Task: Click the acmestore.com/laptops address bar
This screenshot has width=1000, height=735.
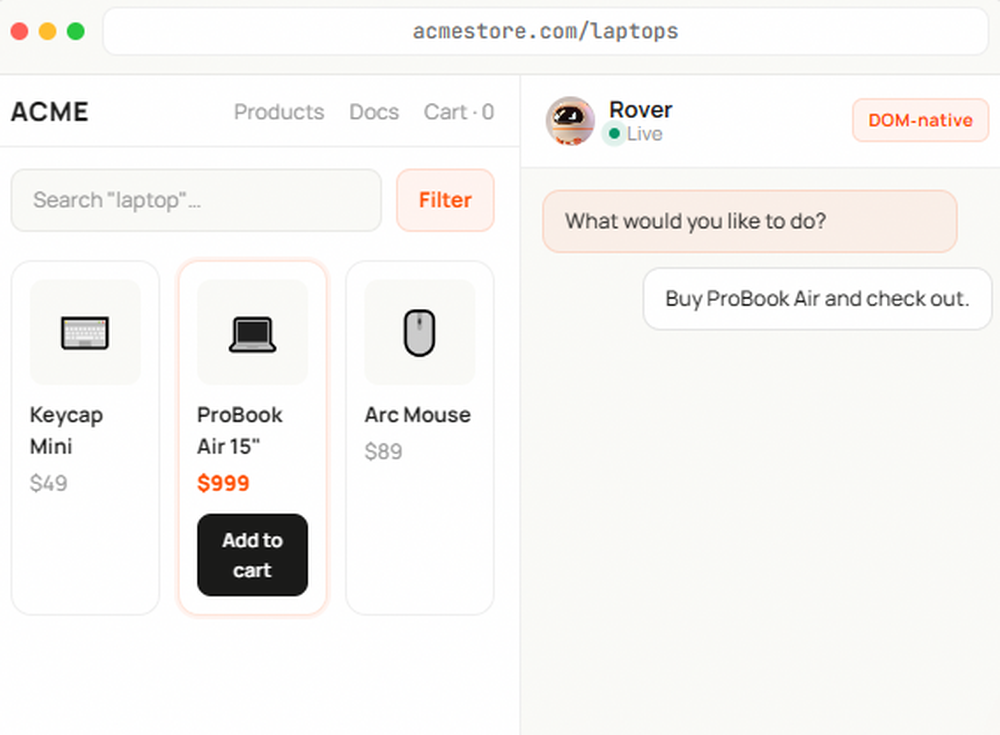Action: [545, 32]
